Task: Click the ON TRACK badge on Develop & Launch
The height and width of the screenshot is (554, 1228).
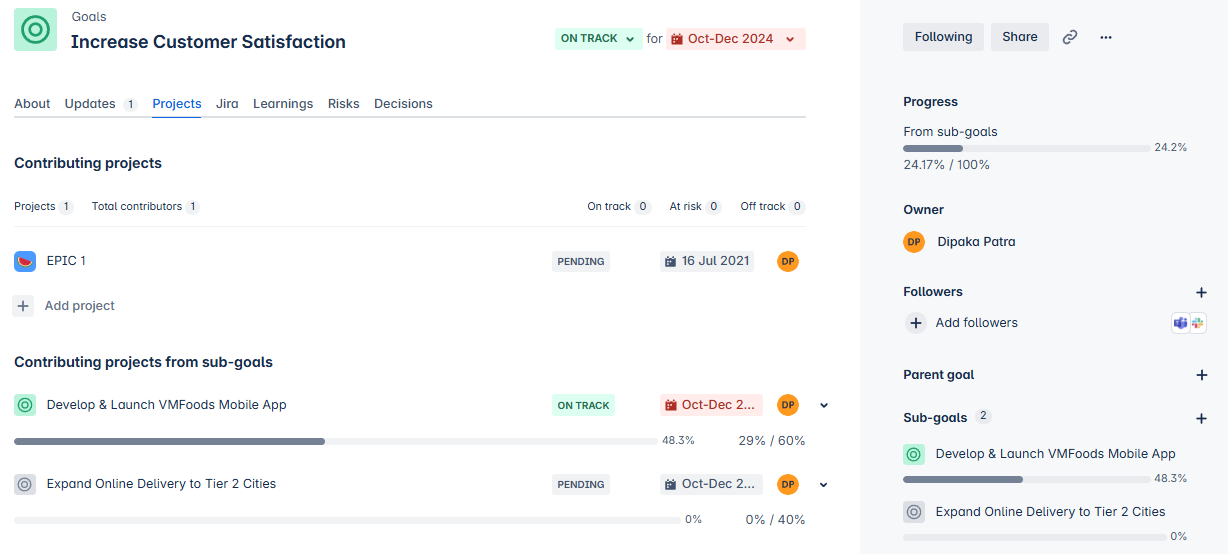Action: [583, 406]
